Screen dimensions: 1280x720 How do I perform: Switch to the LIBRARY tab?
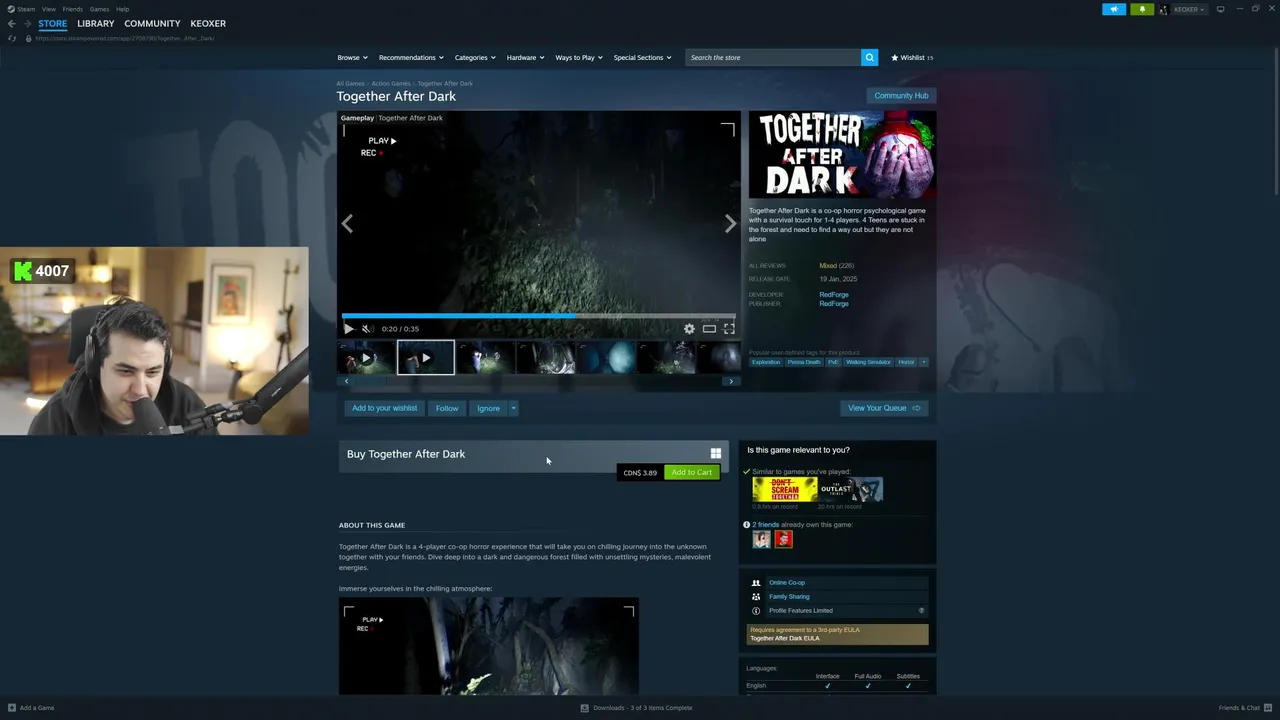96,23
